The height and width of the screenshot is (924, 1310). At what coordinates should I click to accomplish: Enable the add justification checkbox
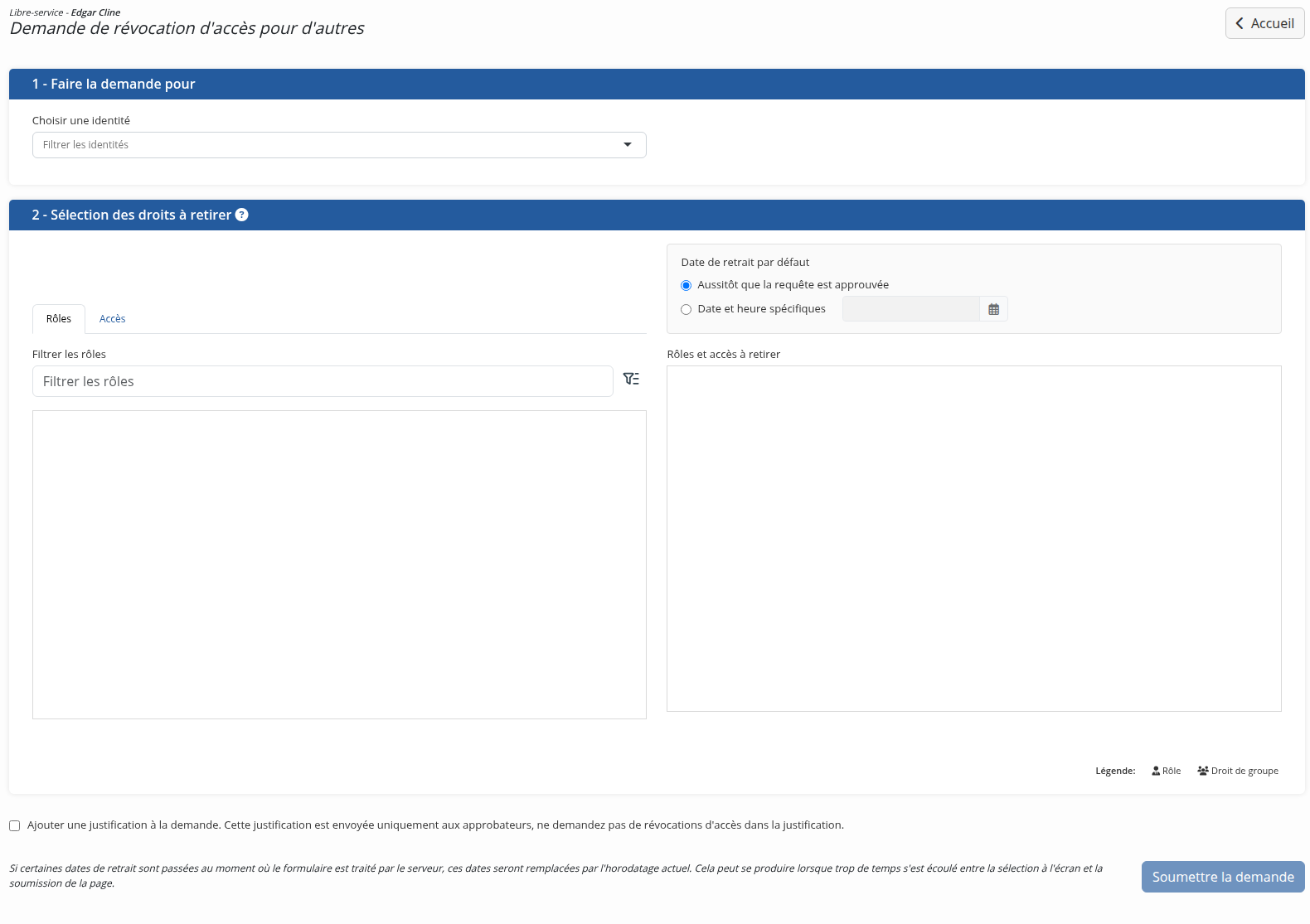coord(14,825)
